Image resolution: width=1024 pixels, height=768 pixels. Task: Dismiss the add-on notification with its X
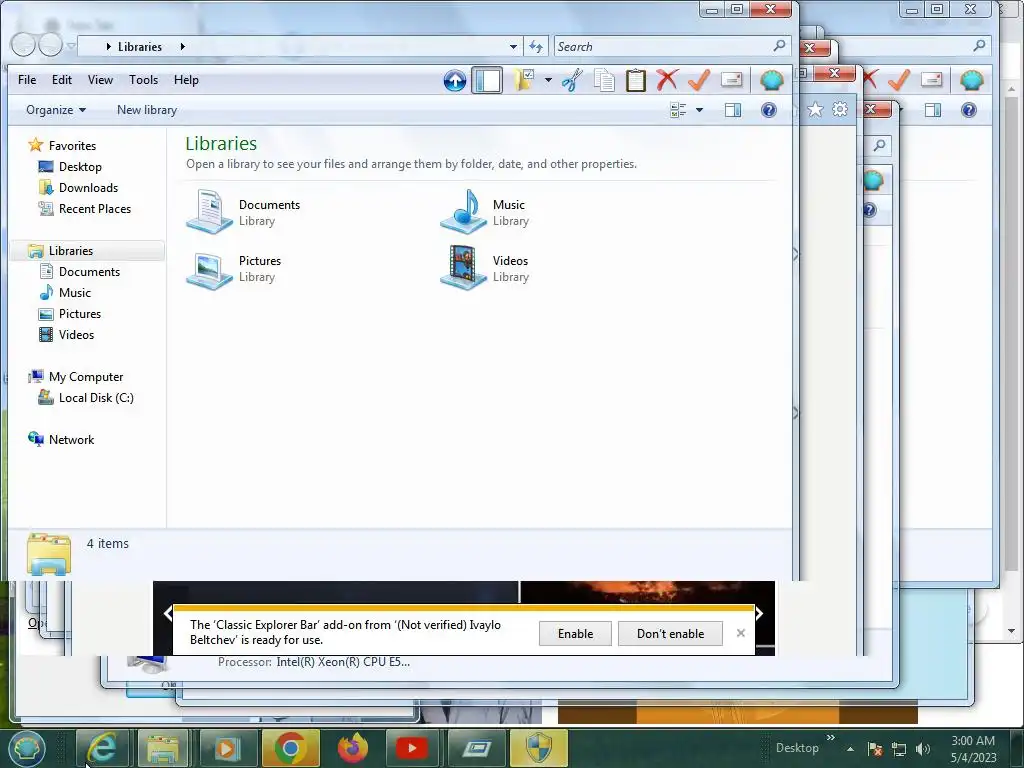click(x=741, y=633)
